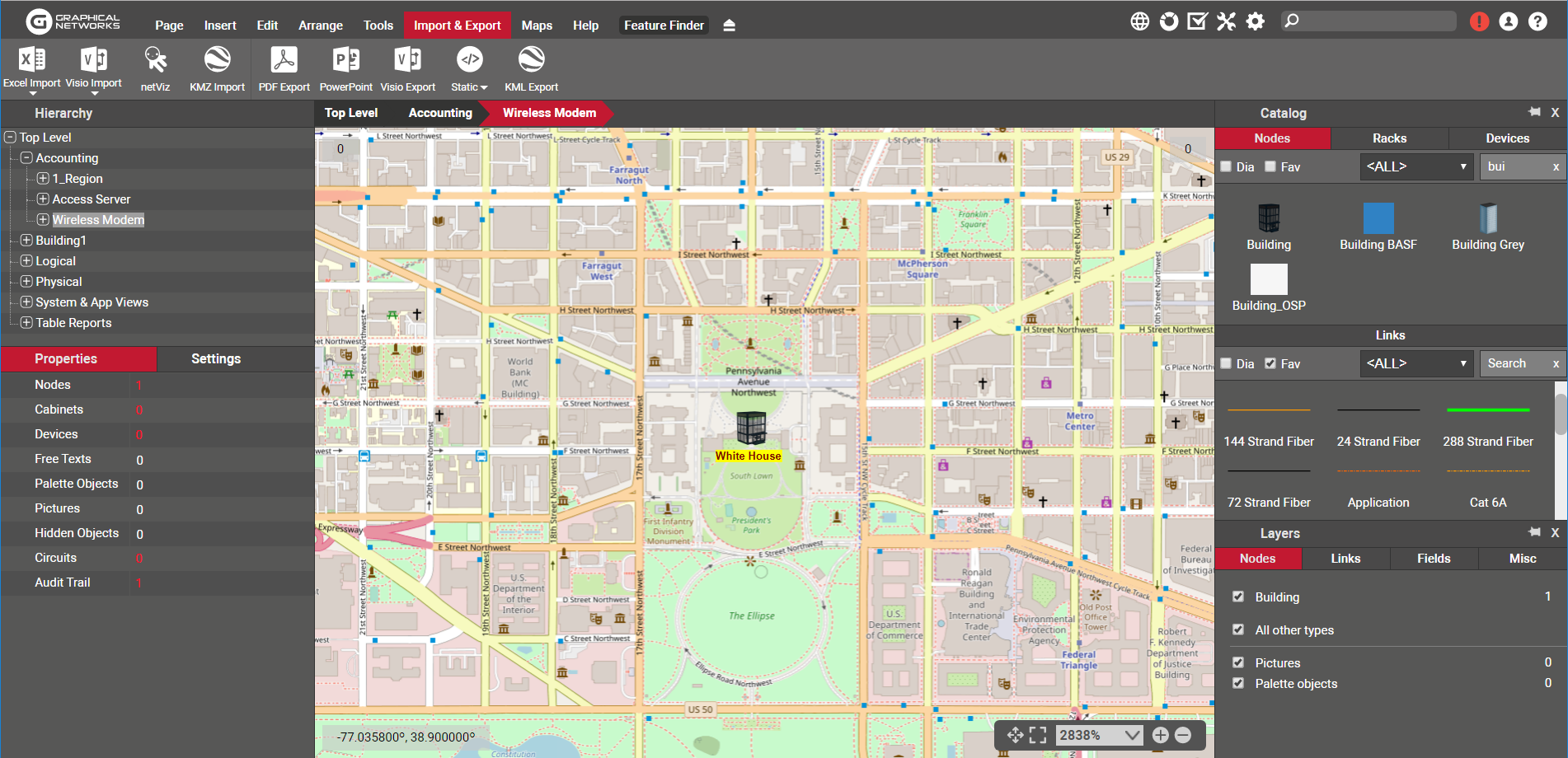1568x758 pixels.
Task: Click the Feature Finder button
Action: (664, 26)
